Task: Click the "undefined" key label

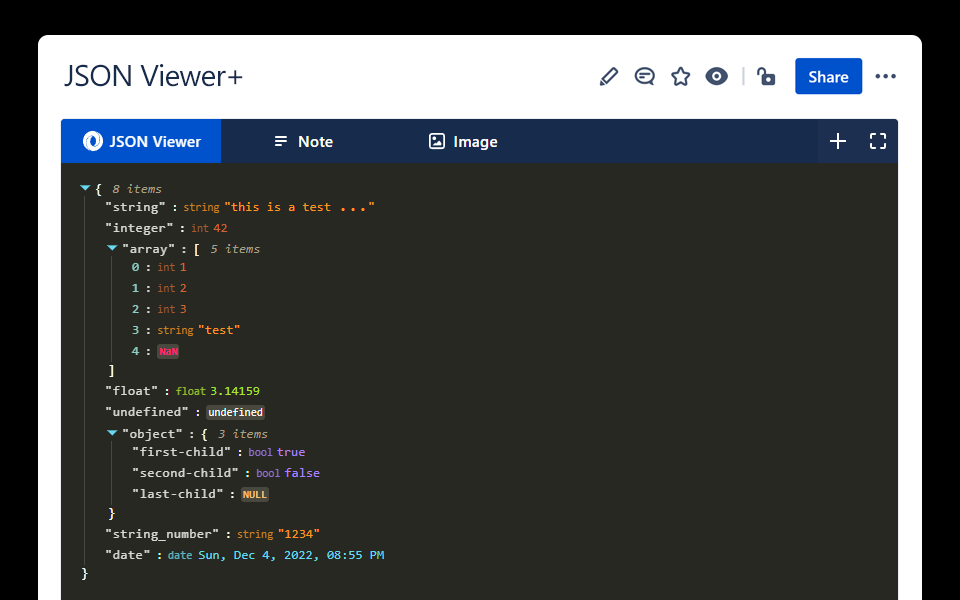Action: coord(147,411)
